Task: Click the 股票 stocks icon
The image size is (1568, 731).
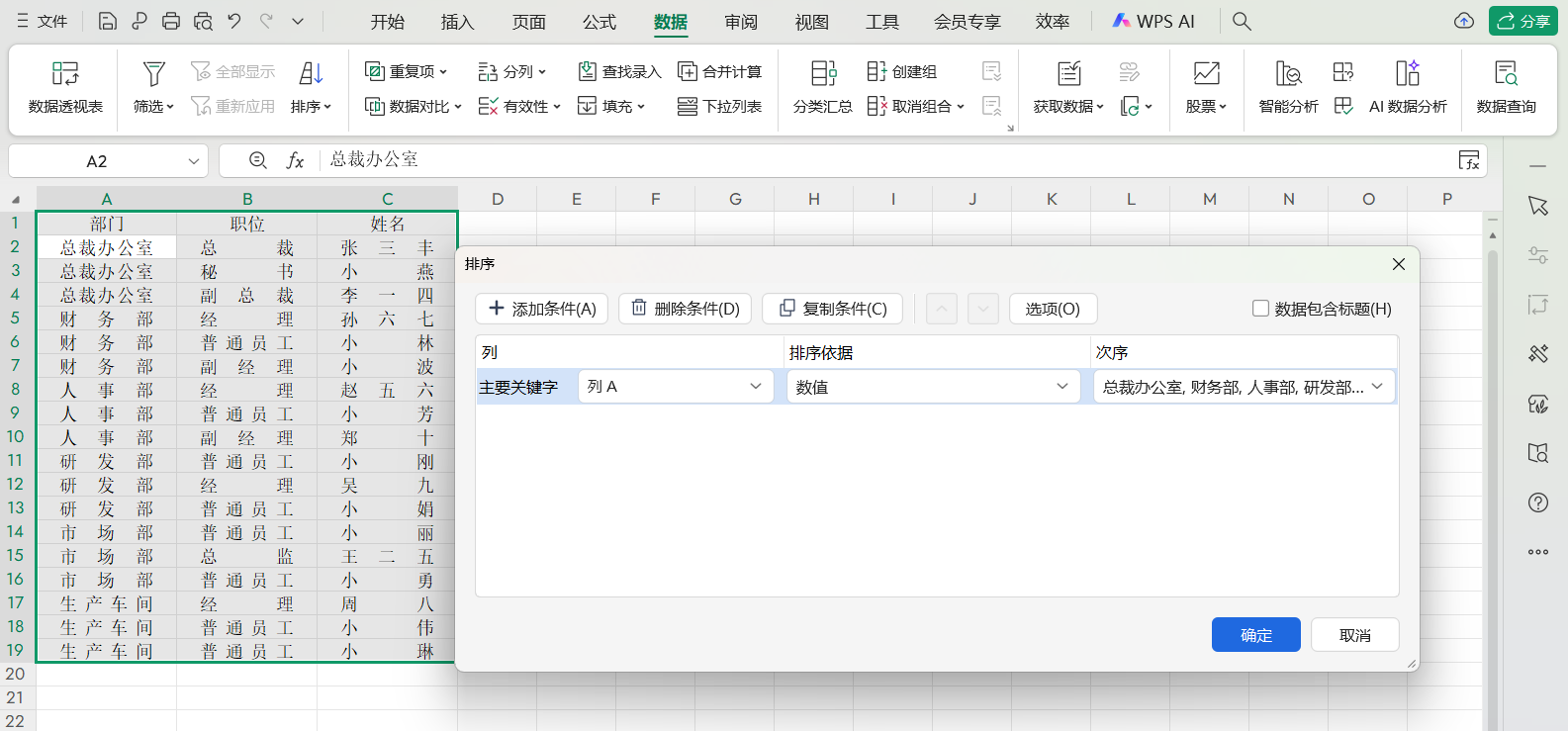Action: 1206,73
